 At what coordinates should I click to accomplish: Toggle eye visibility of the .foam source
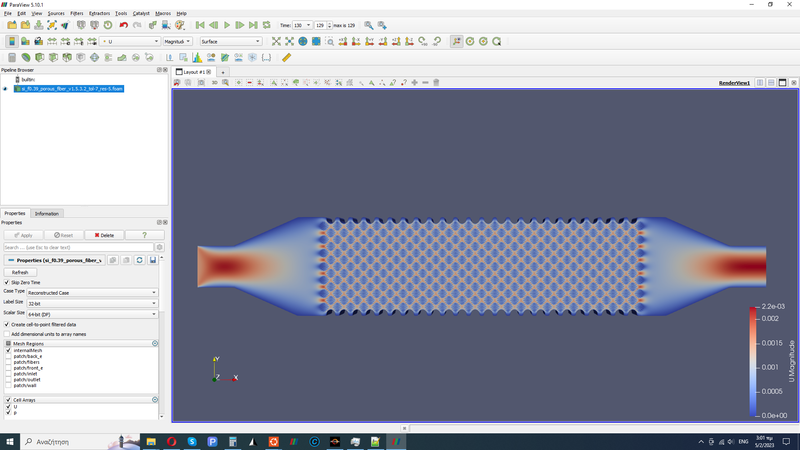pyautogui.click(x=5, y=88)
